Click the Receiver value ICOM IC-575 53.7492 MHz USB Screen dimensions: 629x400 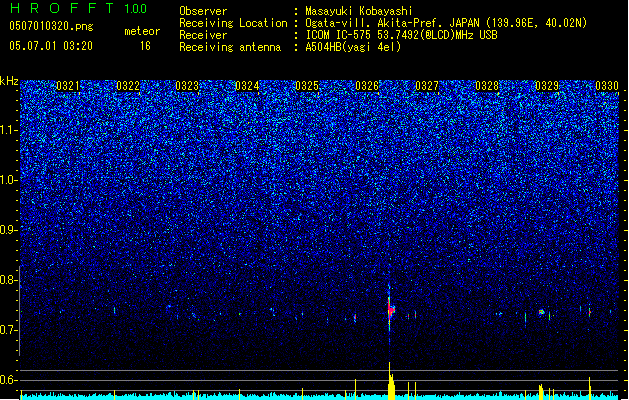pos(401,35)
